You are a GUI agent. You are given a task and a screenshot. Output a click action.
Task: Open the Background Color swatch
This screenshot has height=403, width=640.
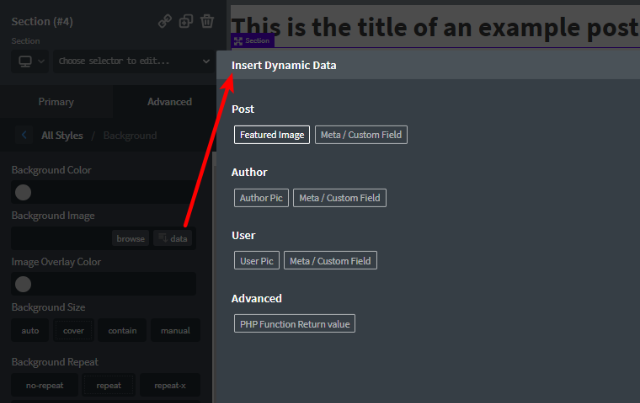[x=23, y=192]
